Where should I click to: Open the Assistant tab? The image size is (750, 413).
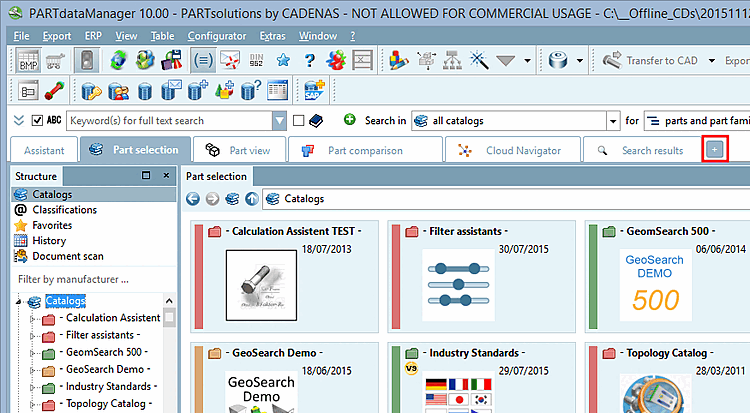pos(44,150)
